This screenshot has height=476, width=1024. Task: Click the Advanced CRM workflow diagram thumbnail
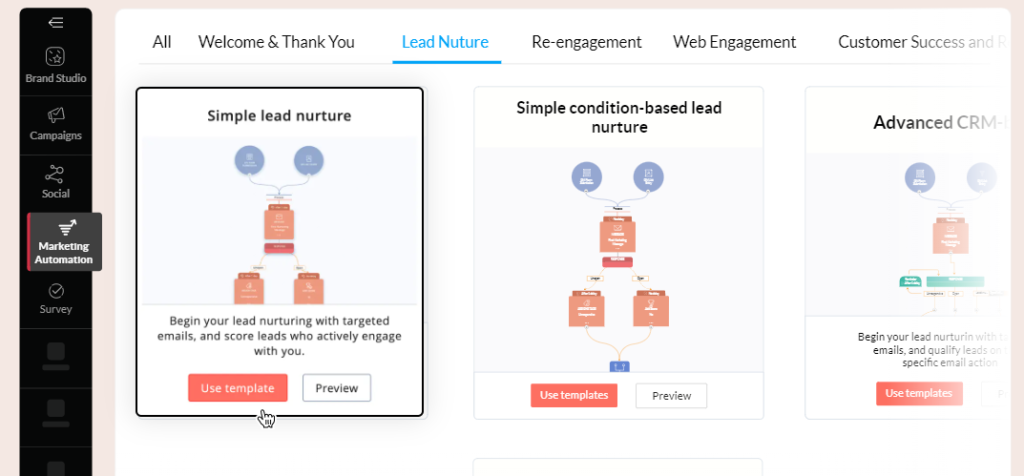[907, 237]
